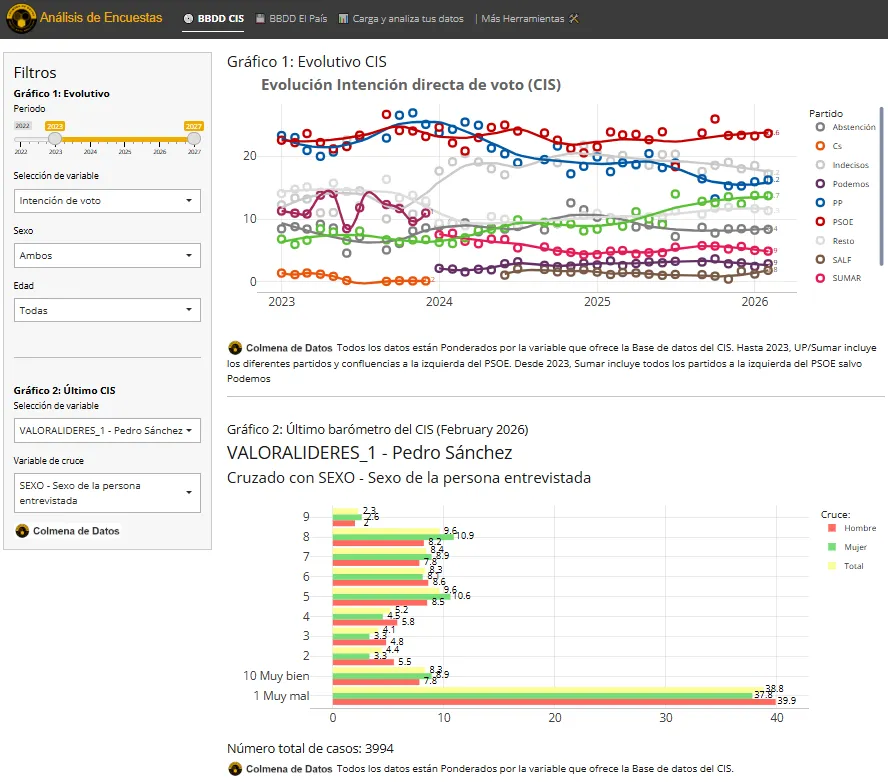Click the Podemos legend circle icon

click(x=821, y=184)
